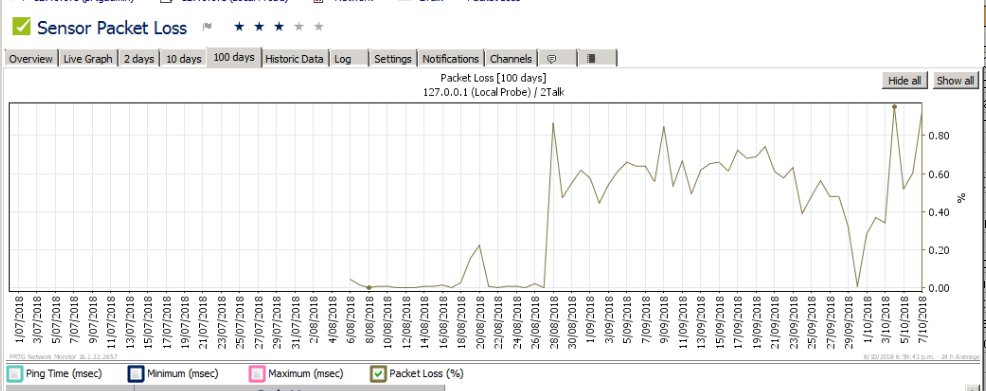Click the graph title Packet Loss [100 days]
This screenshot has height=391, width=986.
click(493, 79)
